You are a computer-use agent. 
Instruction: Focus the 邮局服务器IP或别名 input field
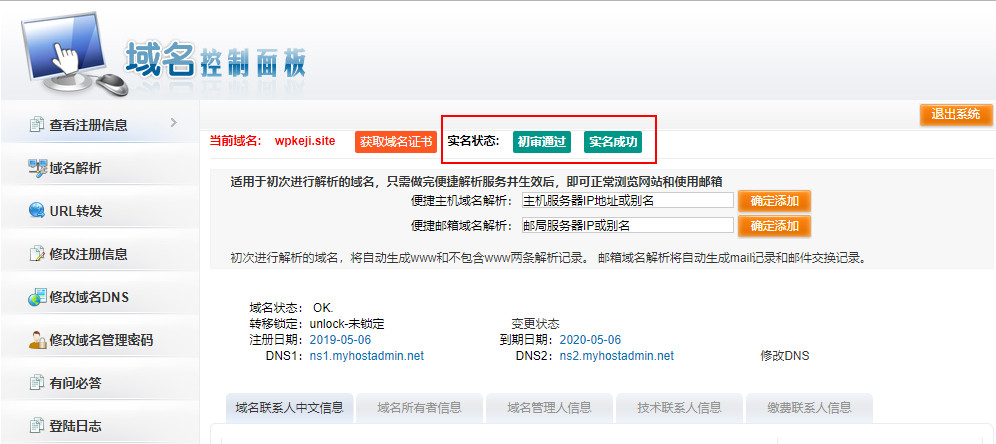tap(626, 225)
